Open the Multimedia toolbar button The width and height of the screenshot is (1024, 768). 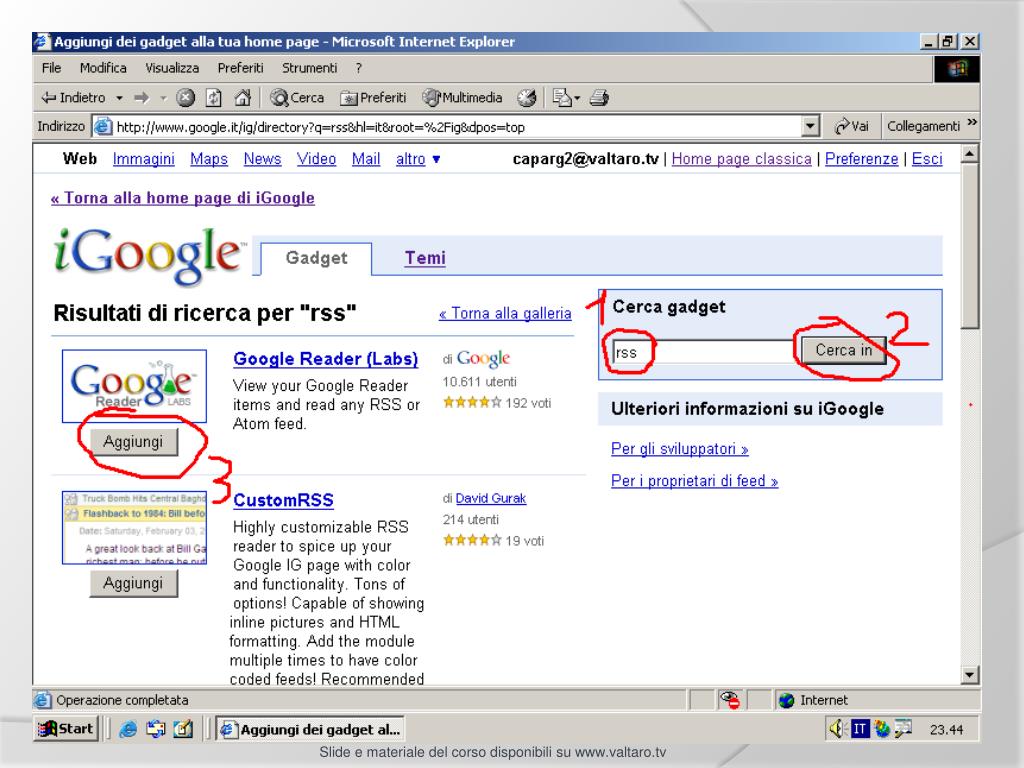click(x=462, y=98)
